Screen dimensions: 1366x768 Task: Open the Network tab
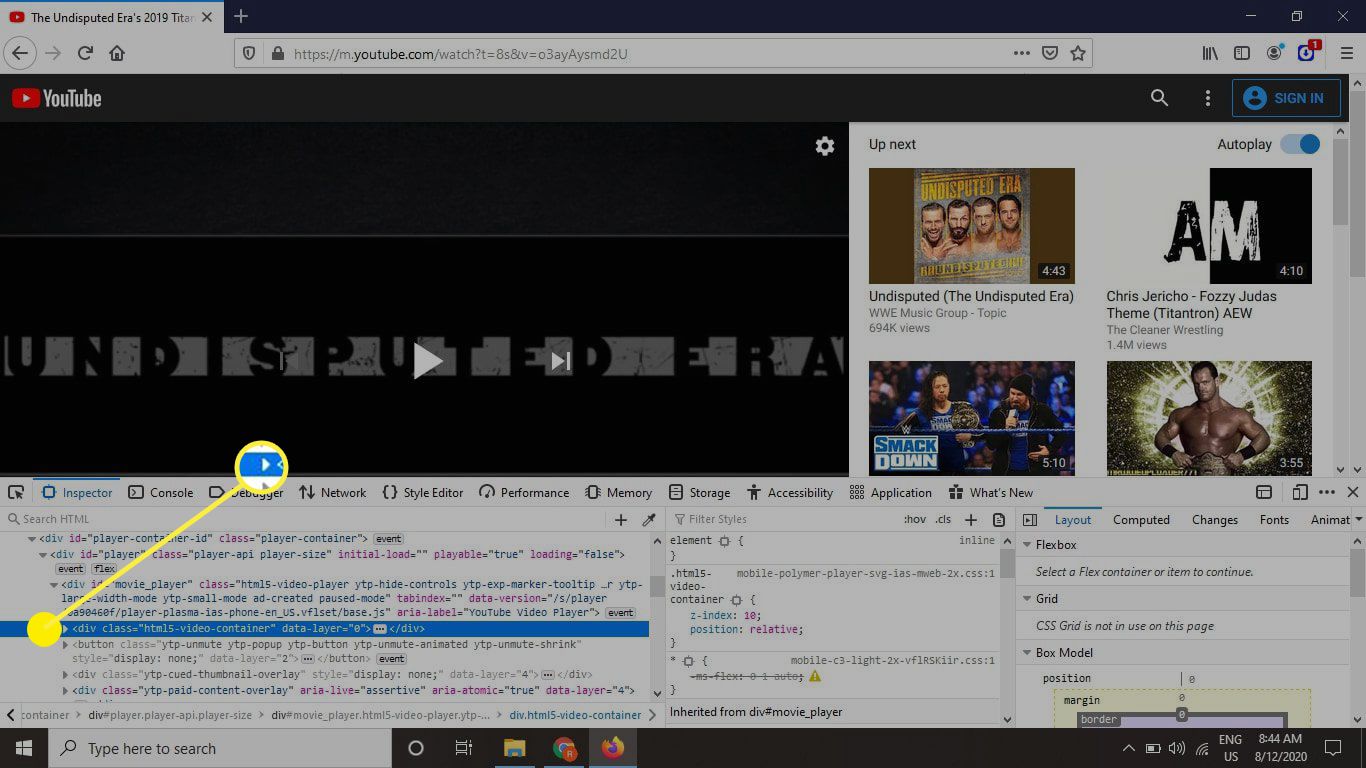(333, 492)
